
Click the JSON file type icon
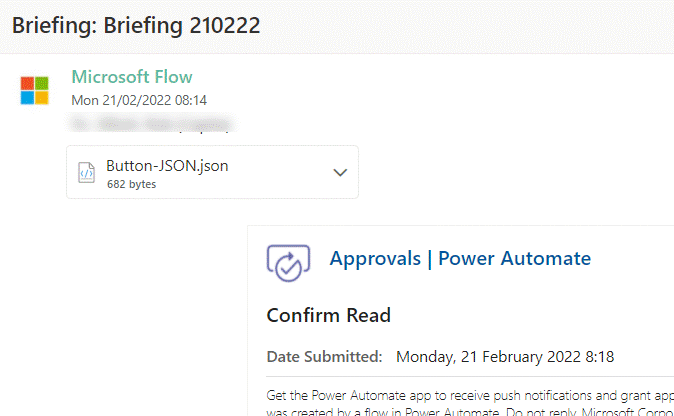[x=87, y=173]
